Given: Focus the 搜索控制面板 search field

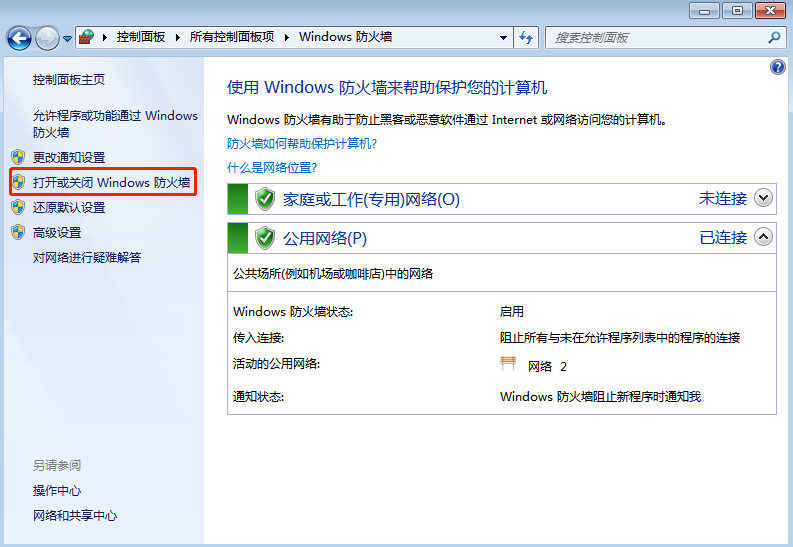Looking at the screenshot, I should tap(655, 37).
